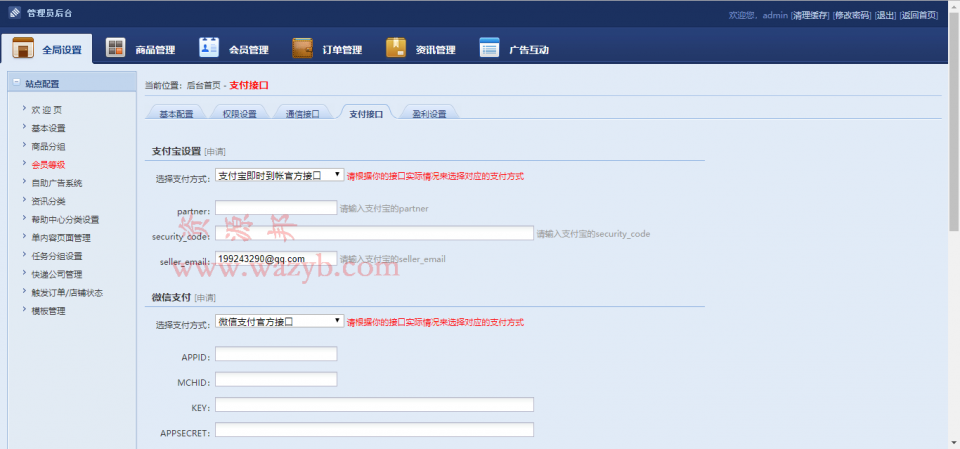Screen dimensions: 960x449
Task: Click the 全局设置 storefront icon
Action: point(23,48)
